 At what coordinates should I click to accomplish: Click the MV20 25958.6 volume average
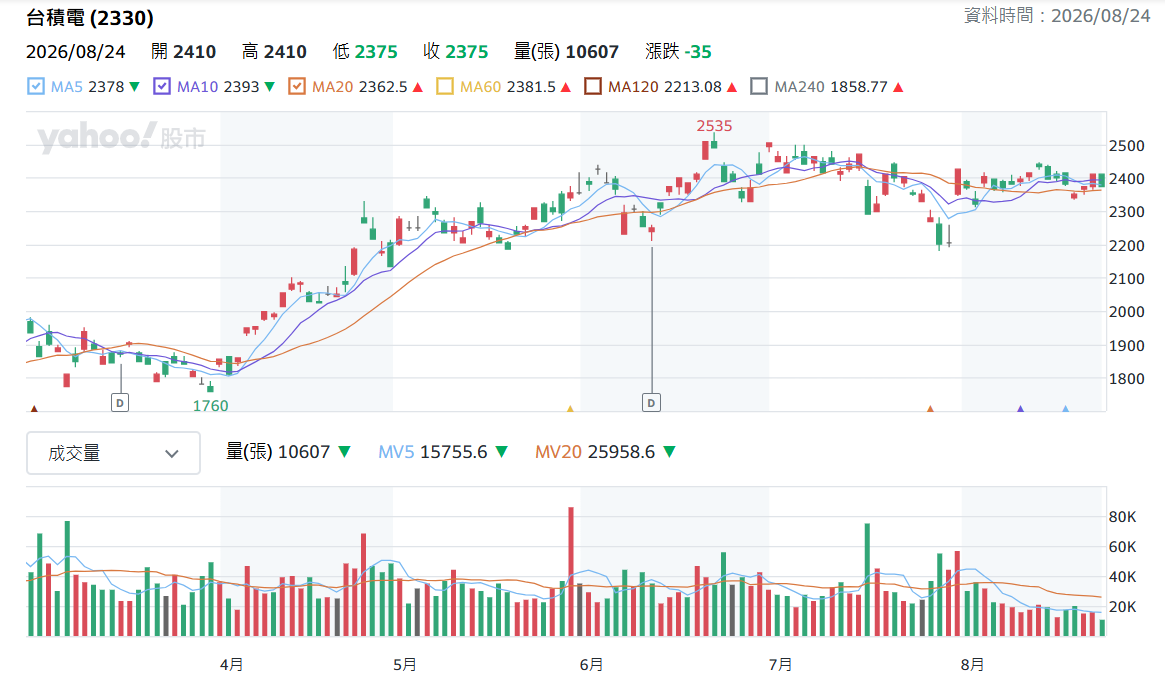click(x=595, y=452)
